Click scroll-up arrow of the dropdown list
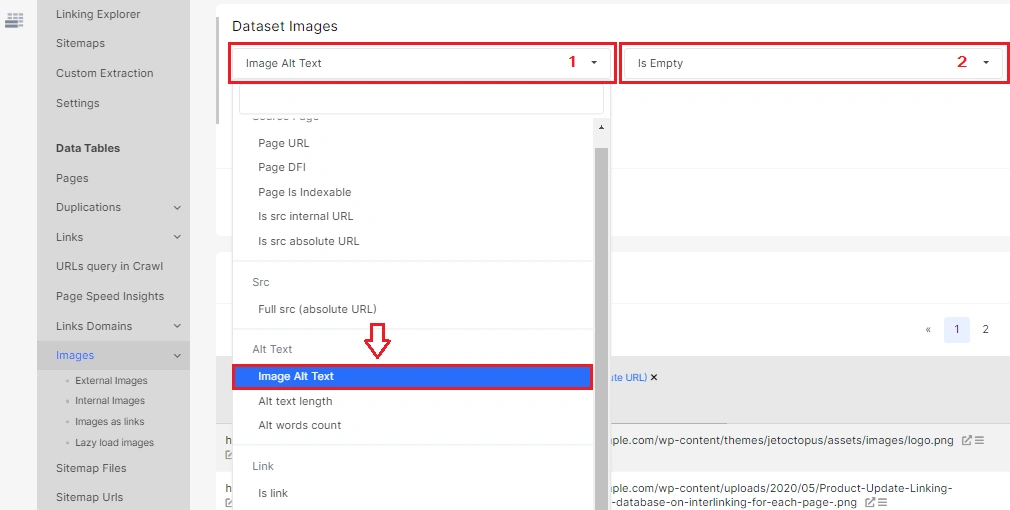This screenshot has height=510, width=1010. coord(601,128)
